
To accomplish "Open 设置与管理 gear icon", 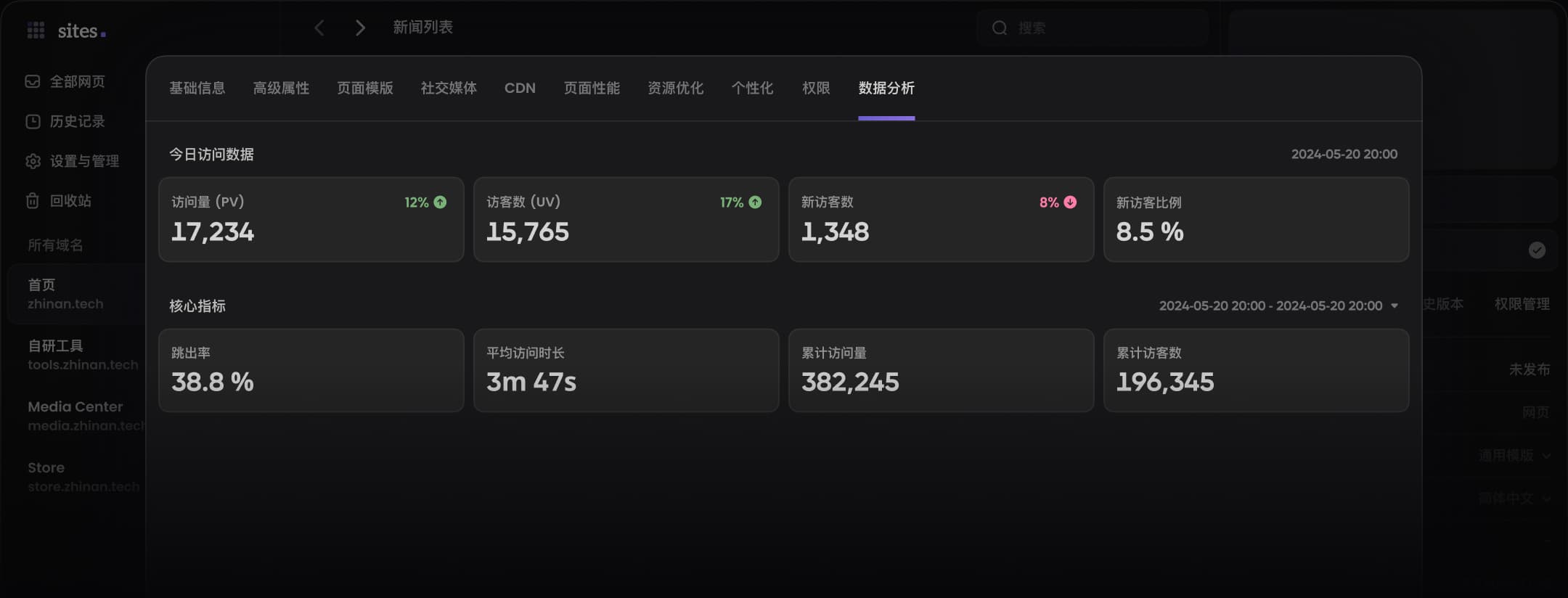I will click(x=33, y=161).
